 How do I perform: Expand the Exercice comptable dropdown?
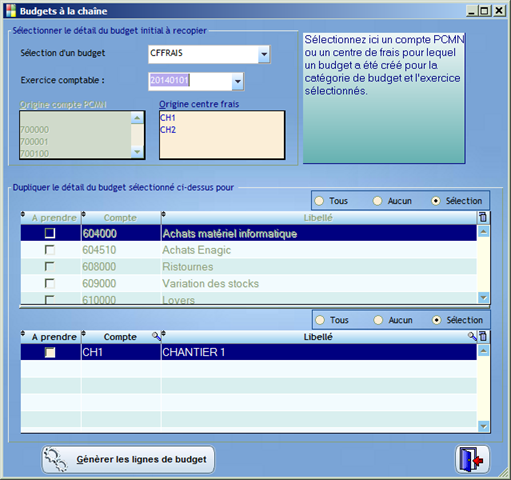(238, 81)
